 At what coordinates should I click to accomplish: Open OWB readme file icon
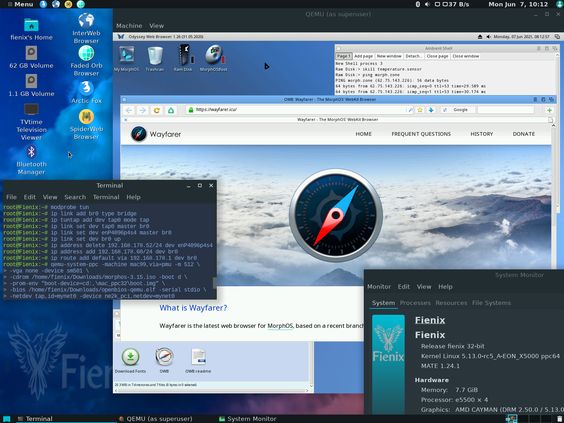coord(198,357)
